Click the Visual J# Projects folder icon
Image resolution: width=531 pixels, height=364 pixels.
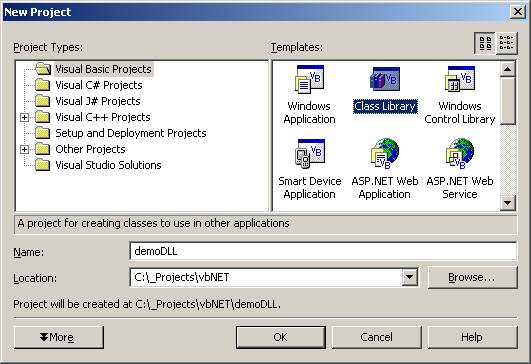pyautogui.click(x=43, y=101)
